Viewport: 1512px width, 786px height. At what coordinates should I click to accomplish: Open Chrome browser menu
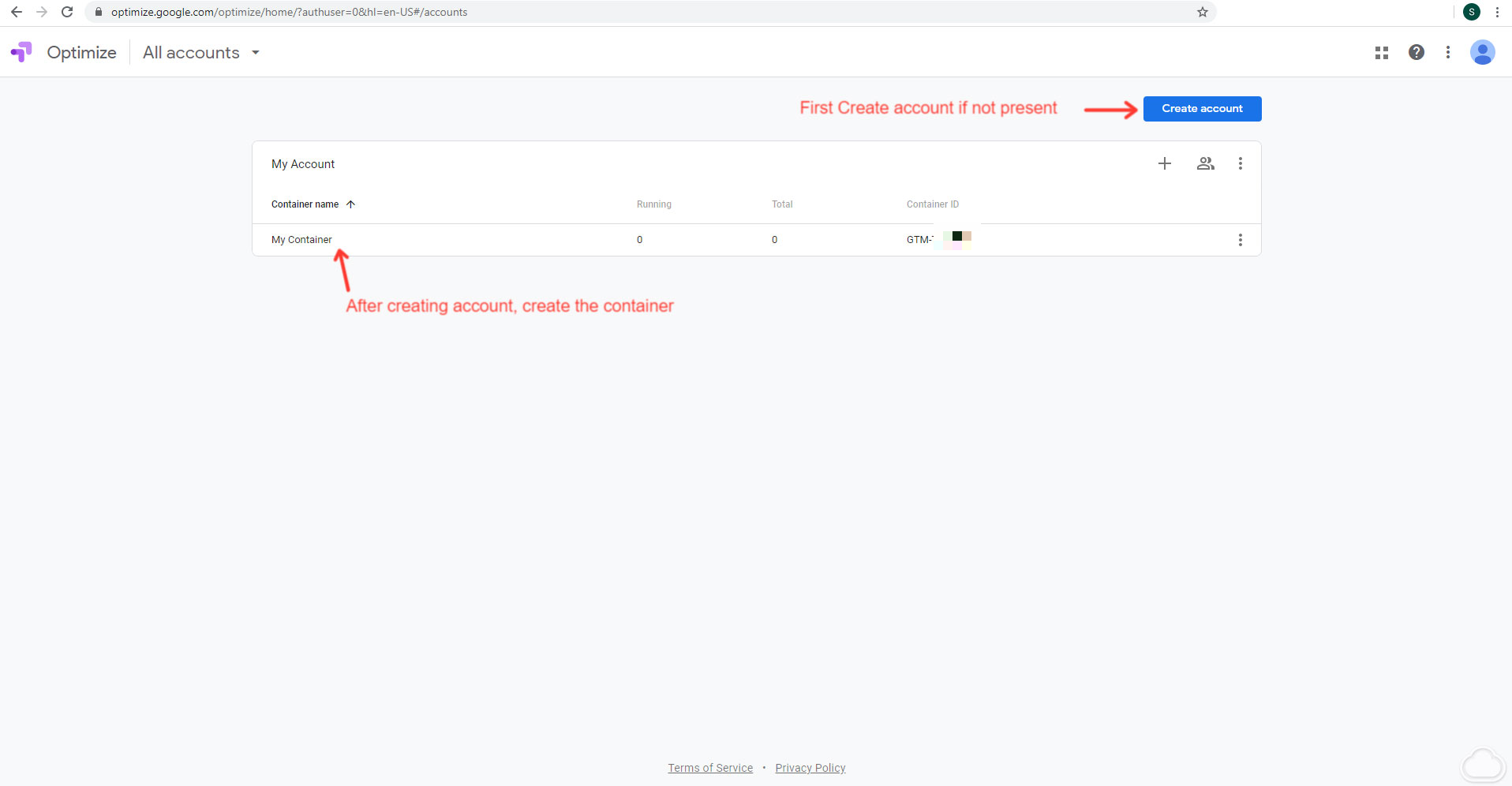(x=1497, y=12)
